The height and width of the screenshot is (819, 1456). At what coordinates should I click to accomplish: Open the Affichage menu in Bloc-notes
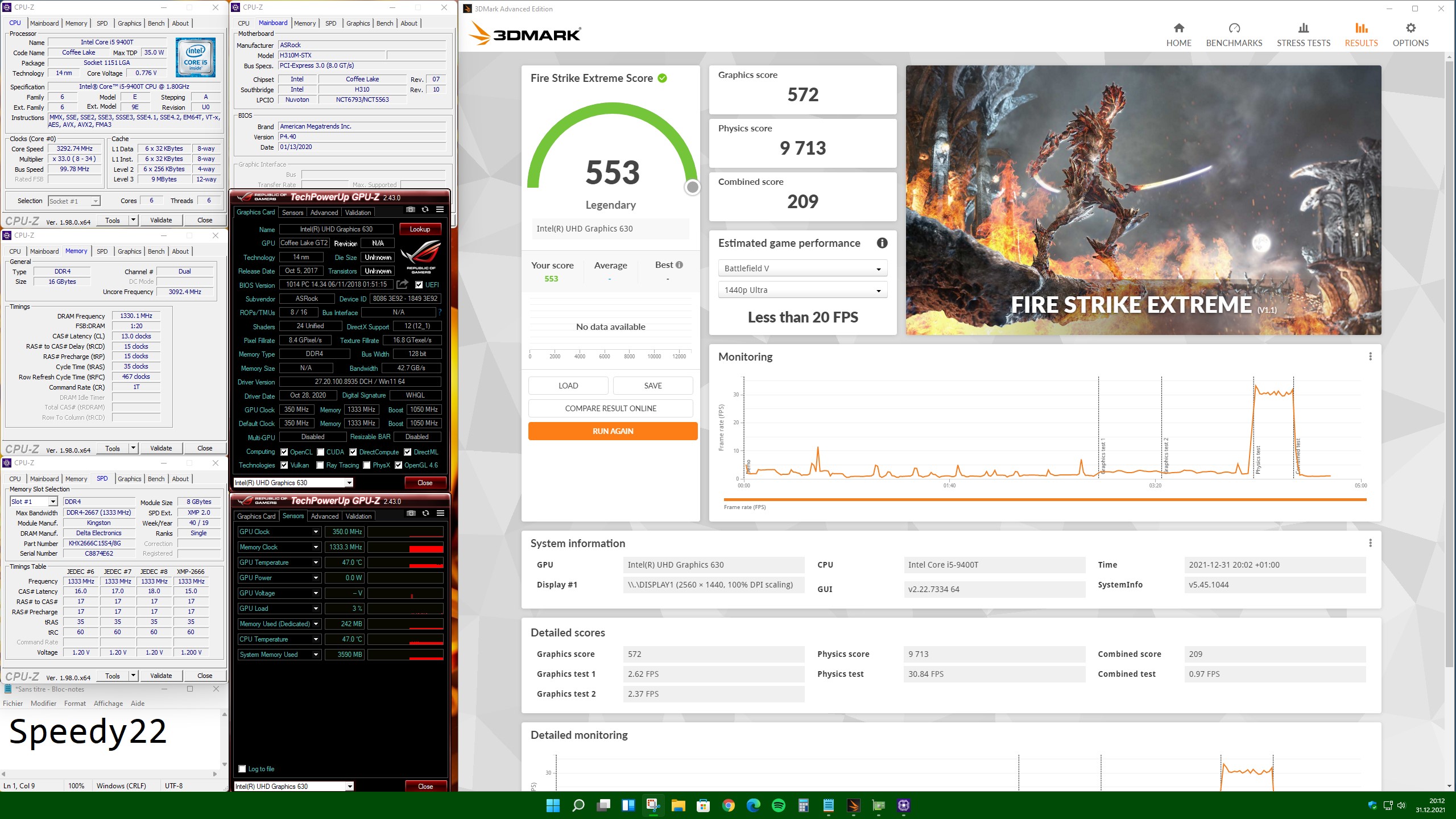(x=108, y=704)
